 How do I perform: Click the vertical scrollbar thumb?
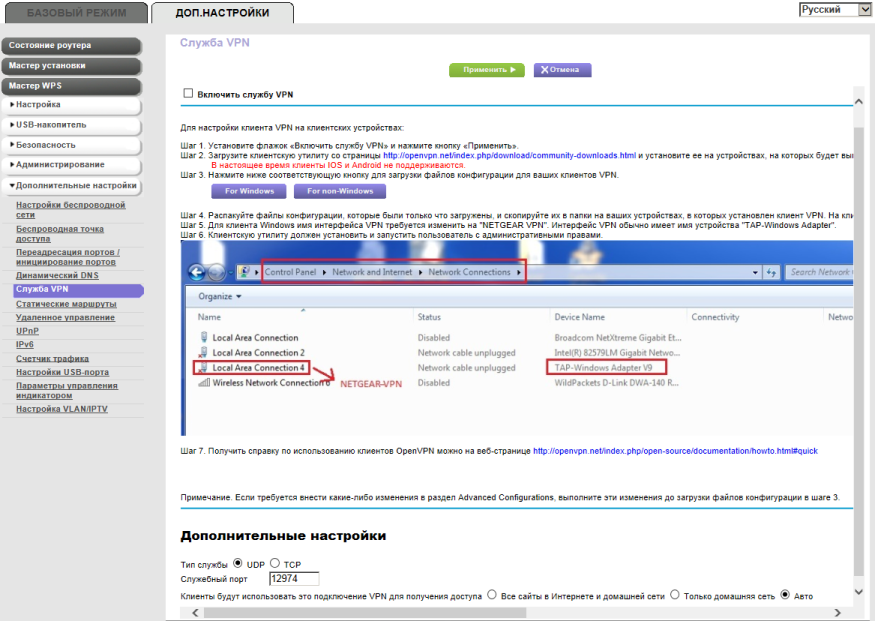[x=859, y=353]
